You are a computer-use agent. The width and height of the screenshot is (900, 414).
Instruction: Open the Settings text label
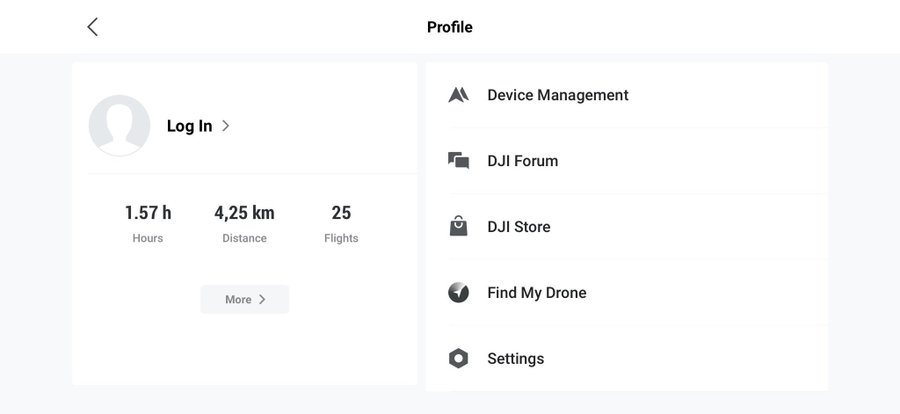click(515, 359)
